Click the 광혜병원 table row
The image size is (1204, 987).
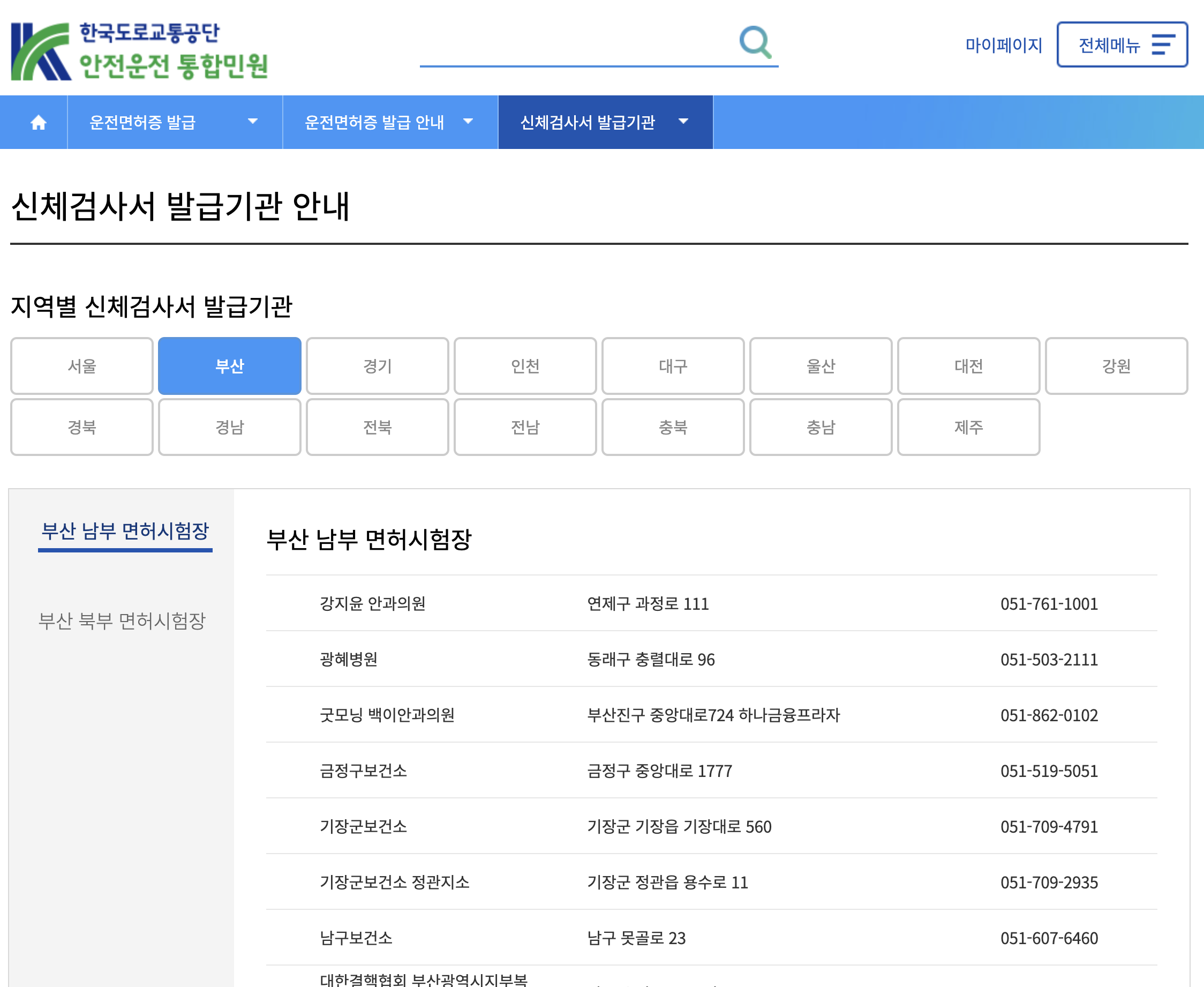[x=711, y=659]
